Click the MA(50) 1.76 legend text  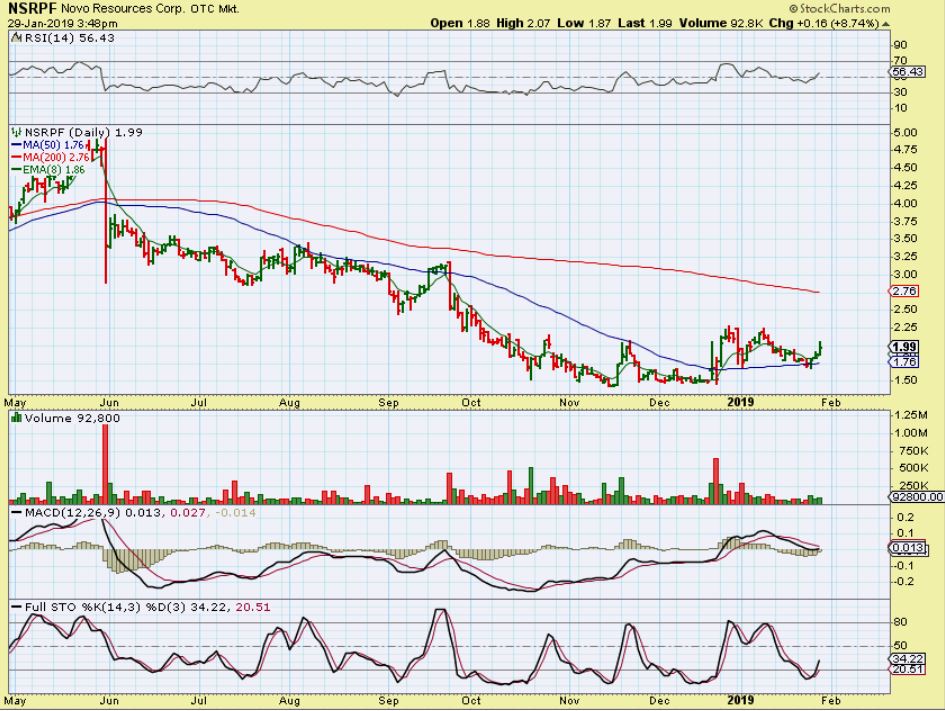tap(53, 145)
